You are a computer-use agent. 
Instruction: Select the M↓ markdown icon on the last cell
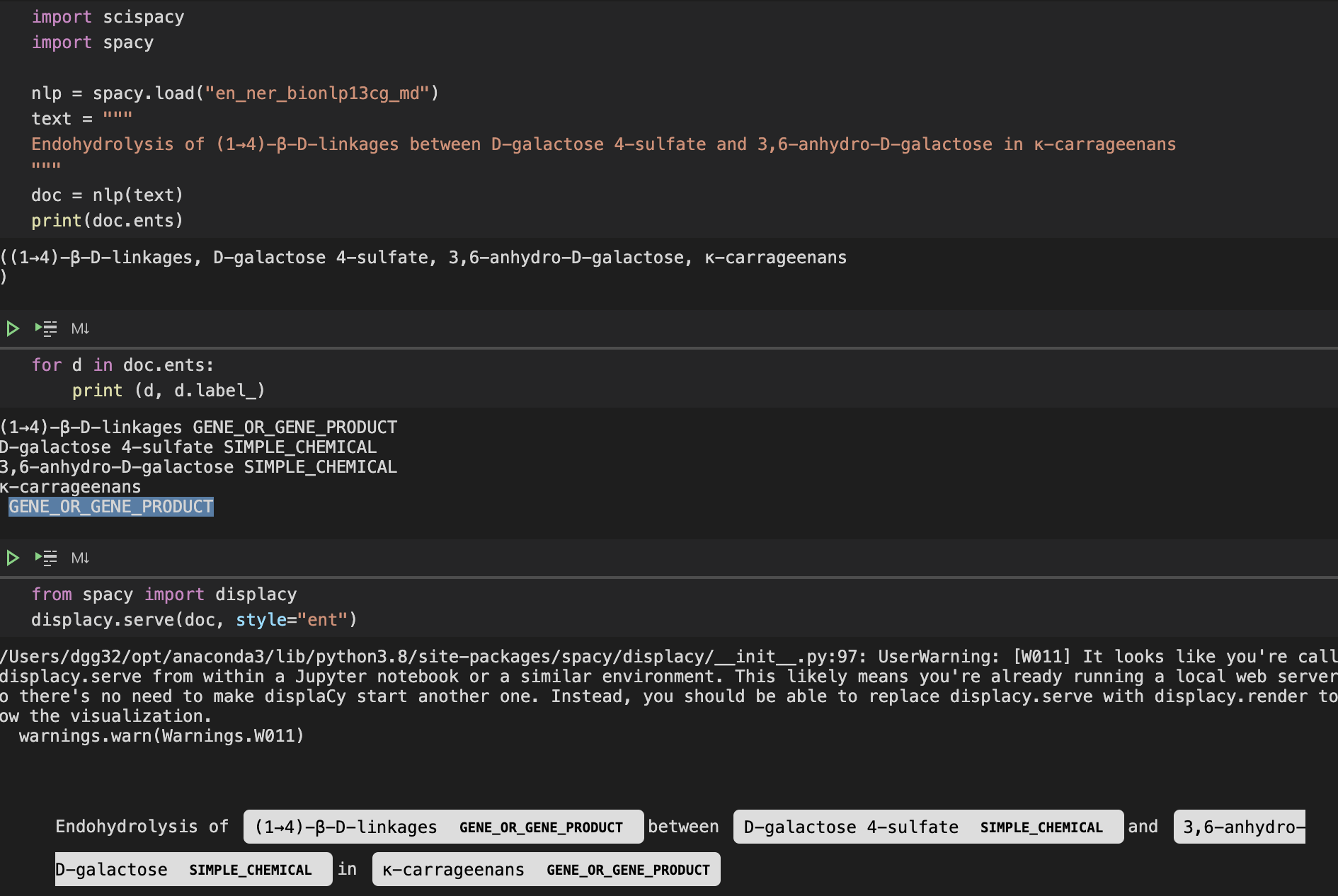[x=81, y=557]
